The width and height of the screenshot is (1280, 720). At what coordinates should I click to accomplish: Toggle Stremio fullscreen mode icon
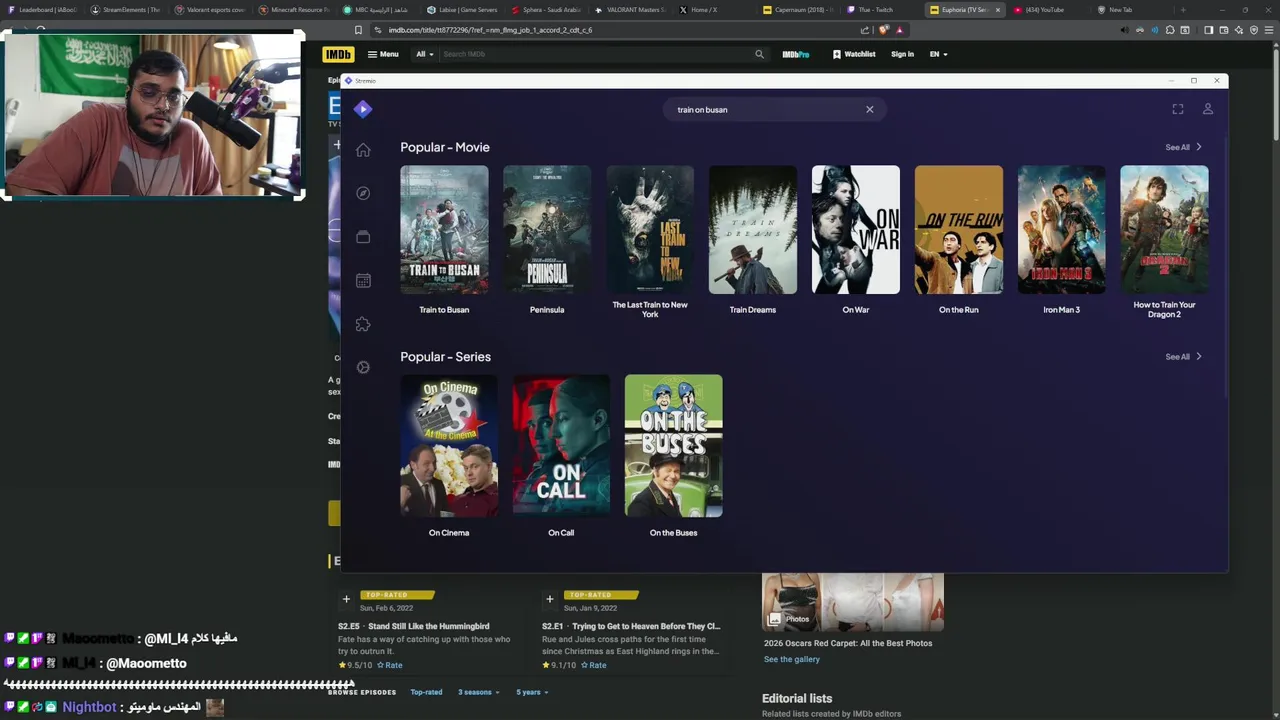[1178, 109]
